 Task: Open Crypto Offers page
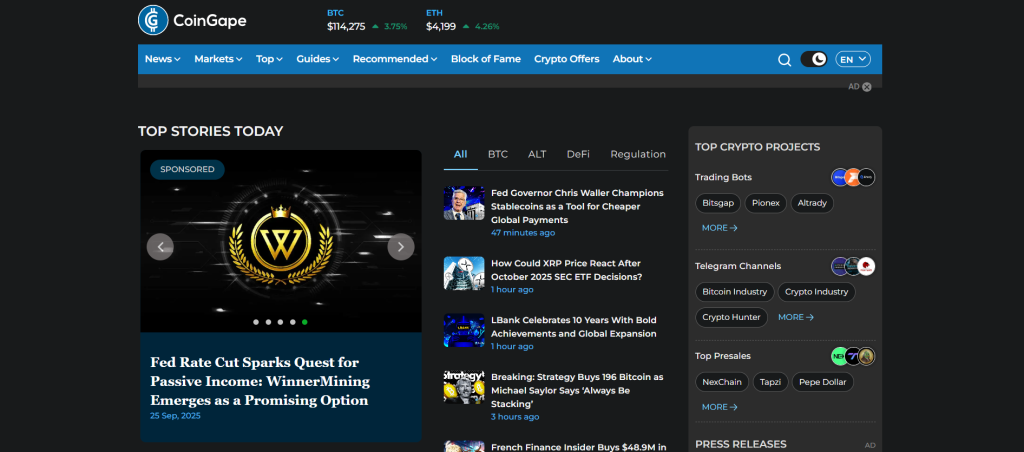pyautogui.click(x=567, y=59)
